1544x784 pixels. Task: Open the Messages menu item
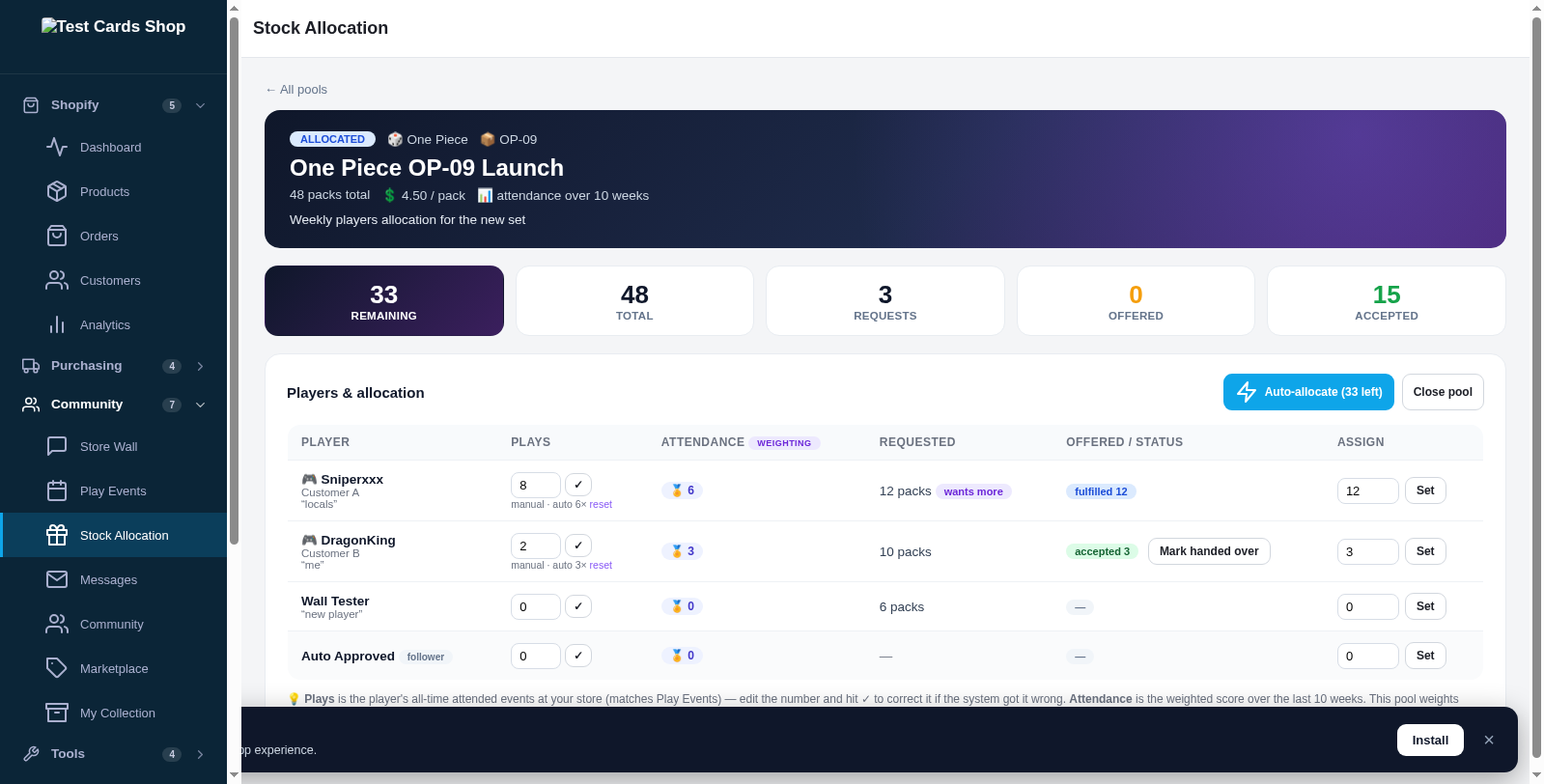coord(114,579)
